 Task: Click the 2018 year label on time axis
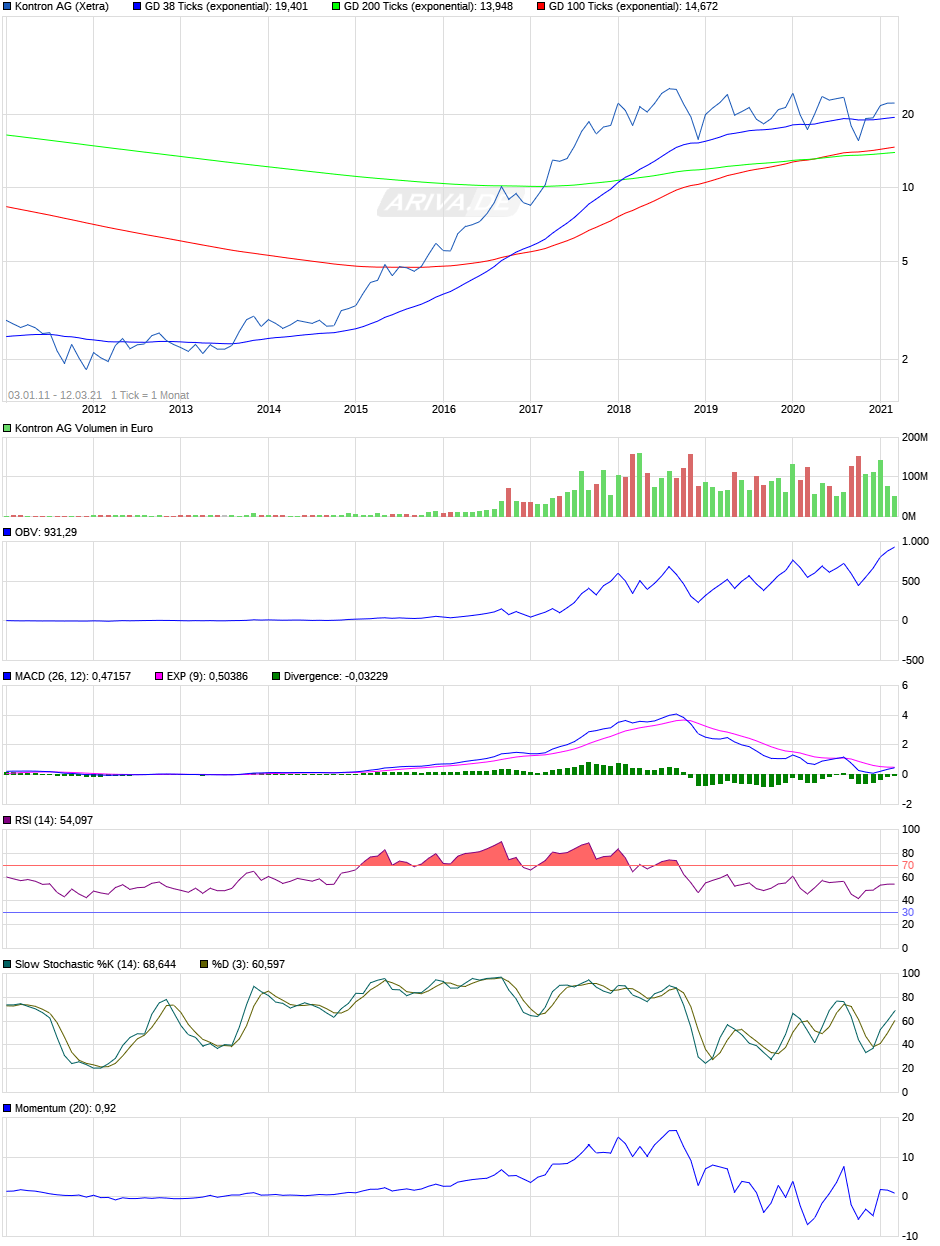[619, 409]
